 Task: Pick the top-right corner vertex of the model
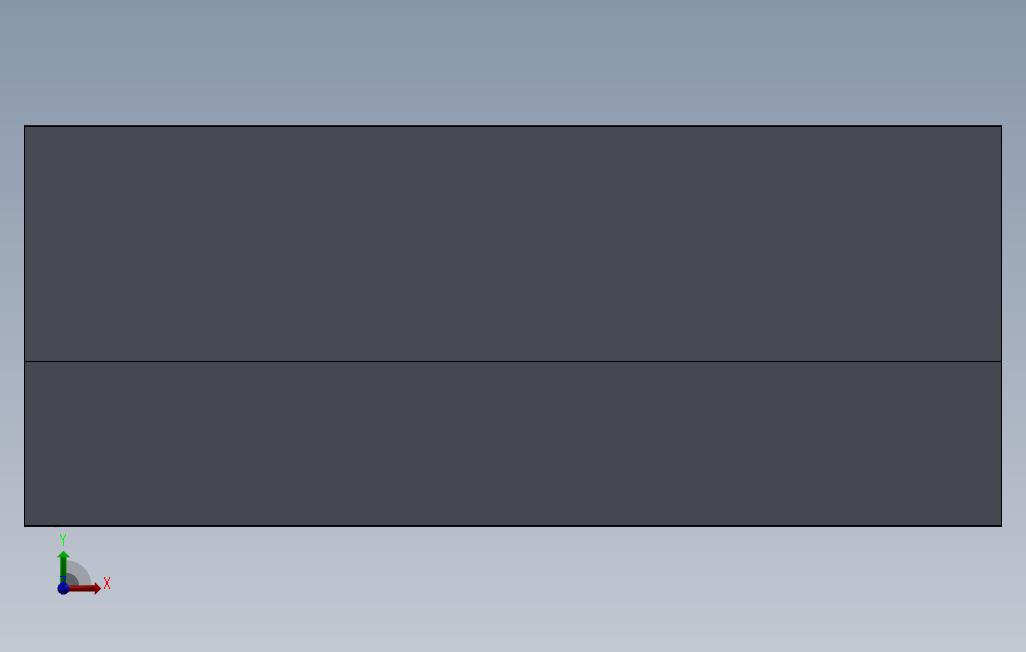coord(1001,126)
